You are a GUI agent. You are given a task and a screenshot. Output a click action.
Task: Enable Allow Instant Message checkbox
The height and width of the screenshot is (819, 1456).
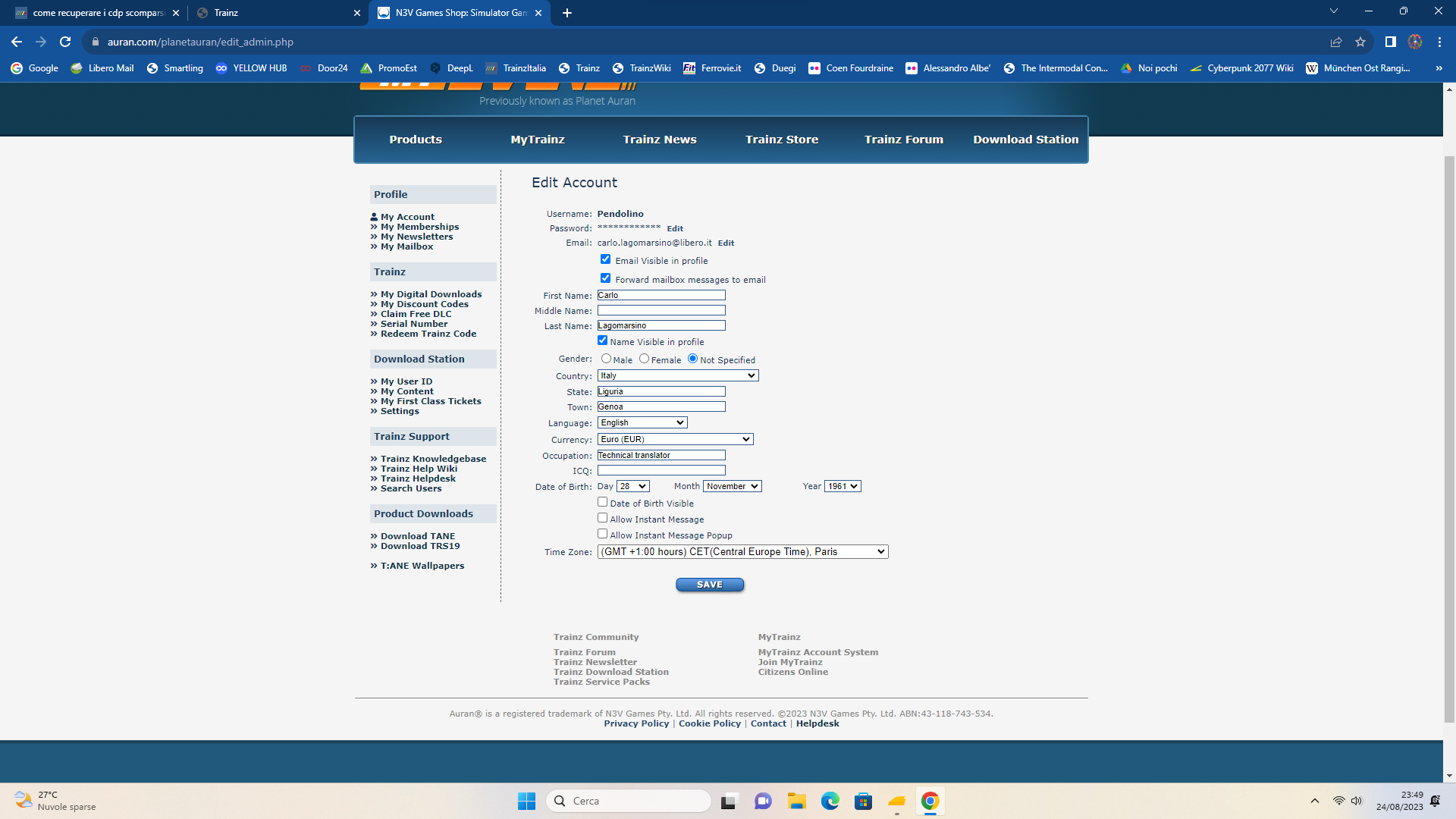tap(602, 518)
